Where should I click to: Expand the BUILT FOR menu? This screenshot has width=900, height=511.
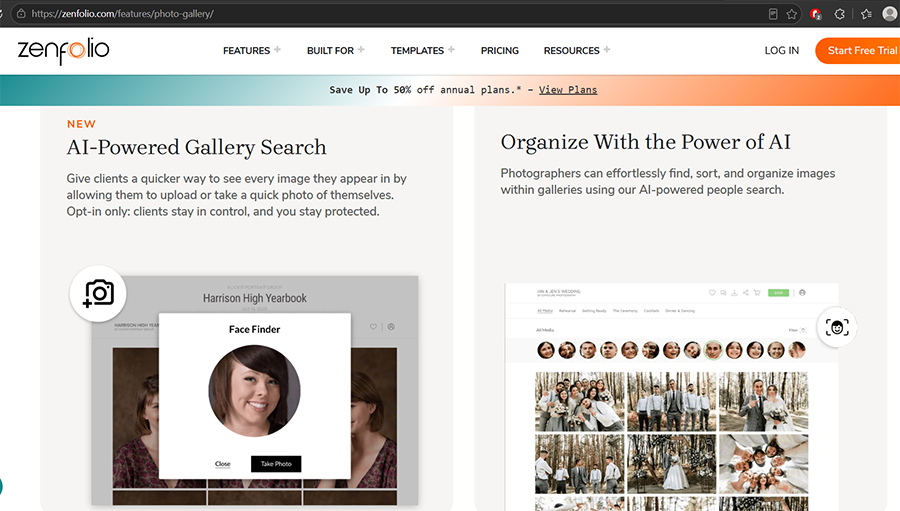336,51
